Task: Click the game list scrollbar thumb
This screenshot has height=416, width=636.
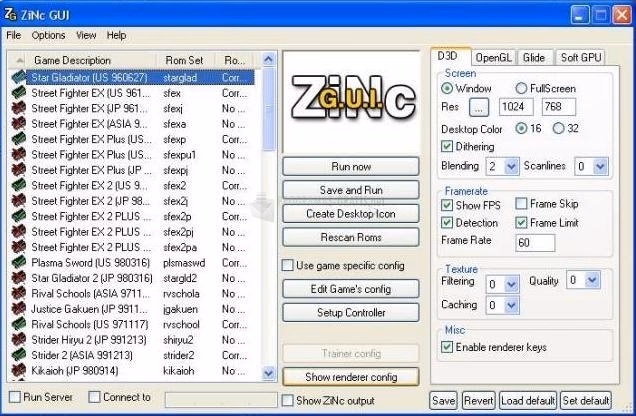Action: (268, 110)
